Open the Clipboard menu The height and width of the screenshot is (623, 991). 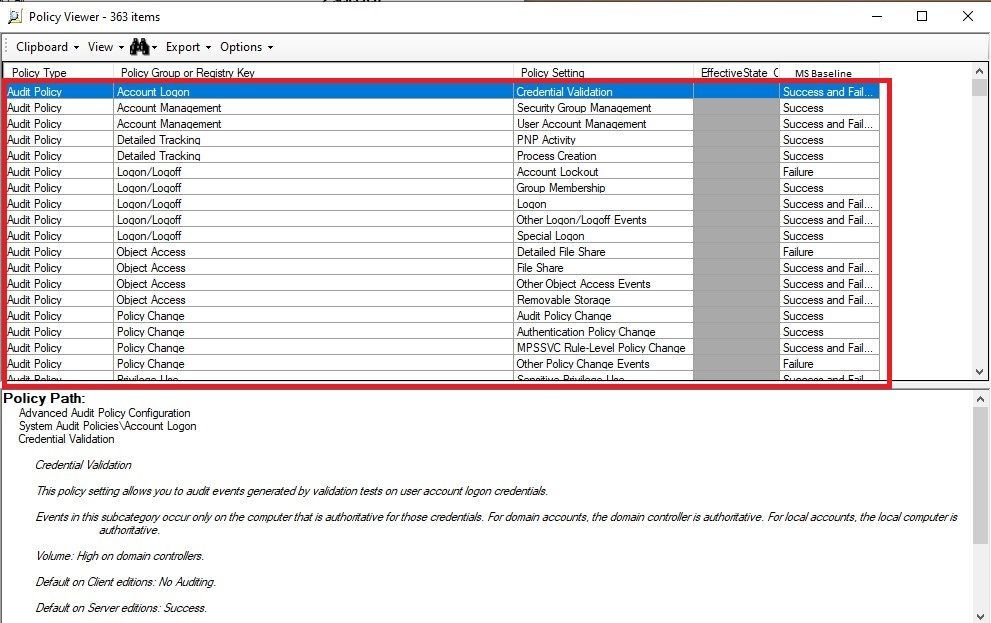(x=44, y=46)
